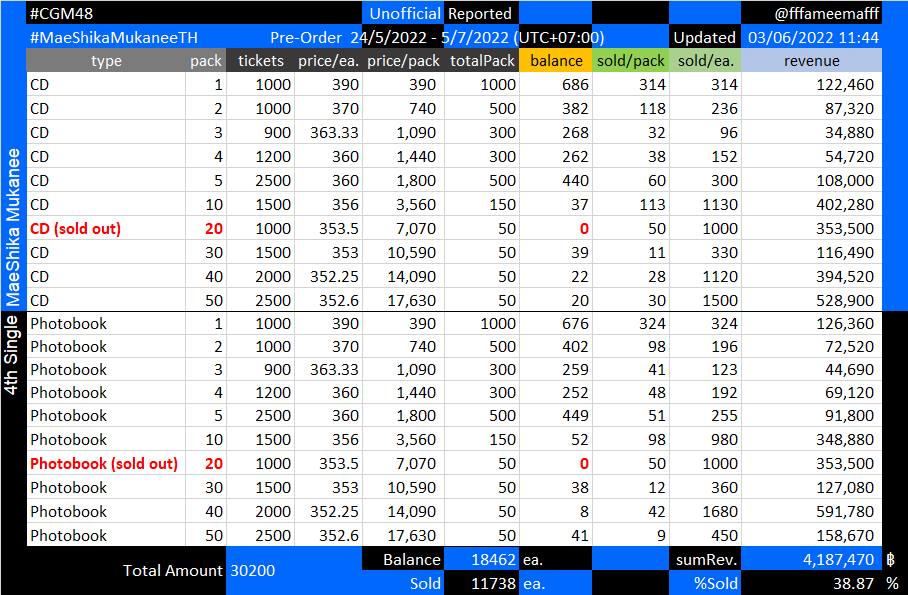Click the Pre-Order date range text
The image size is (908, 595).
(x=437, y=38)
